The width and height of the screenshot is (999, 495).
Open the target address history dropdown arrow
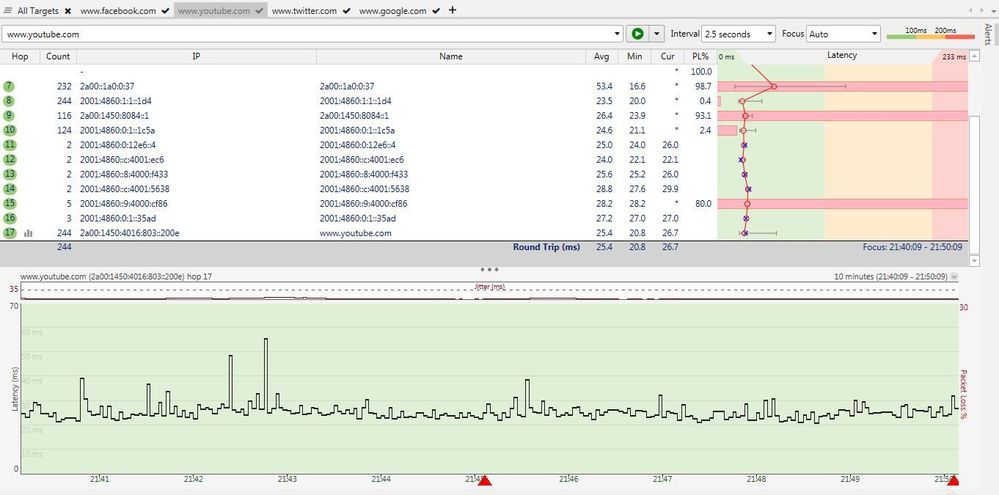point(617,34)
